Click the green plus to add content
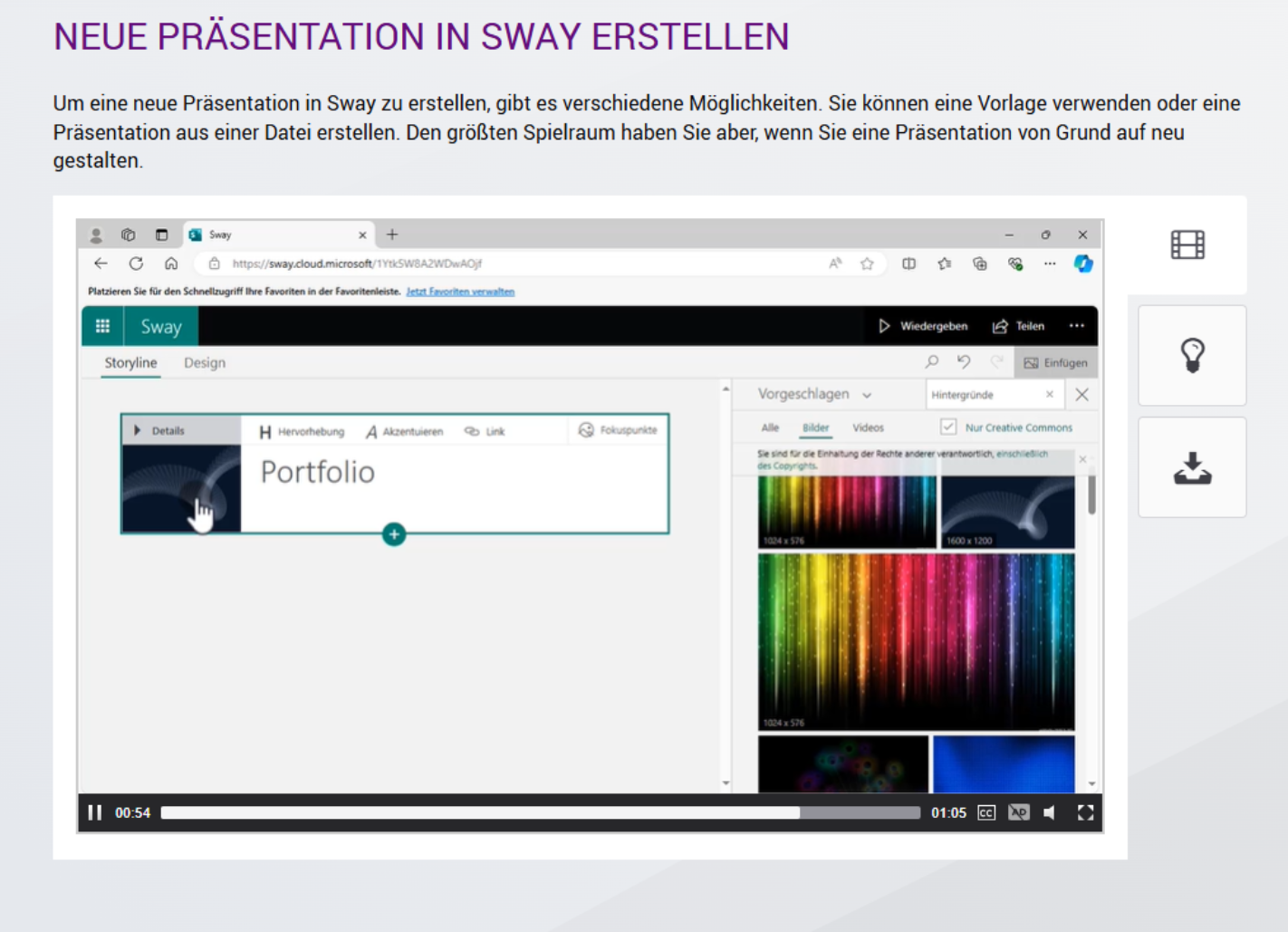Viewport: 1288px width, 932px height. coord(394,534)
